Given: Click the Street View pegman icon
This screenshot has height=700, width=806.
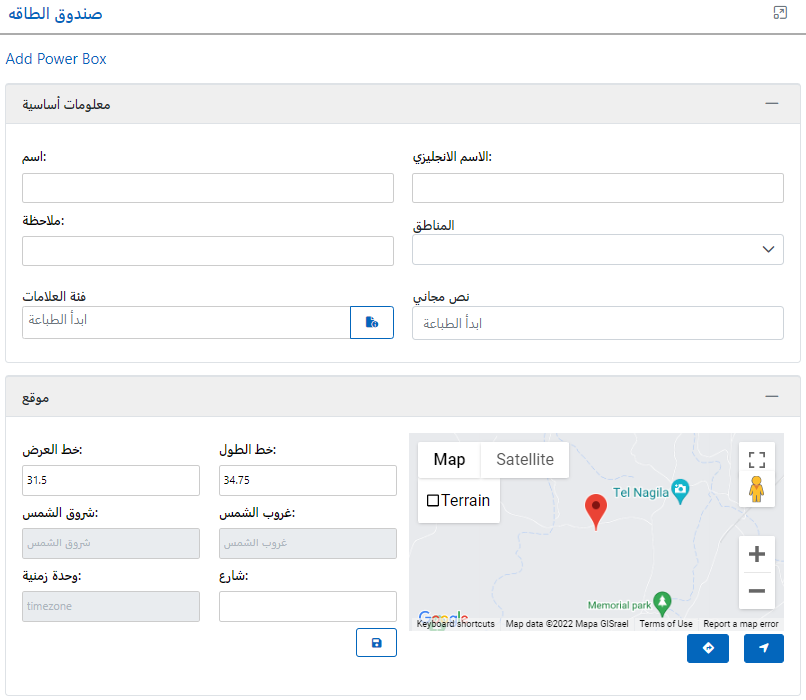Looking at the screenshot, I should (x=757, y=490).
